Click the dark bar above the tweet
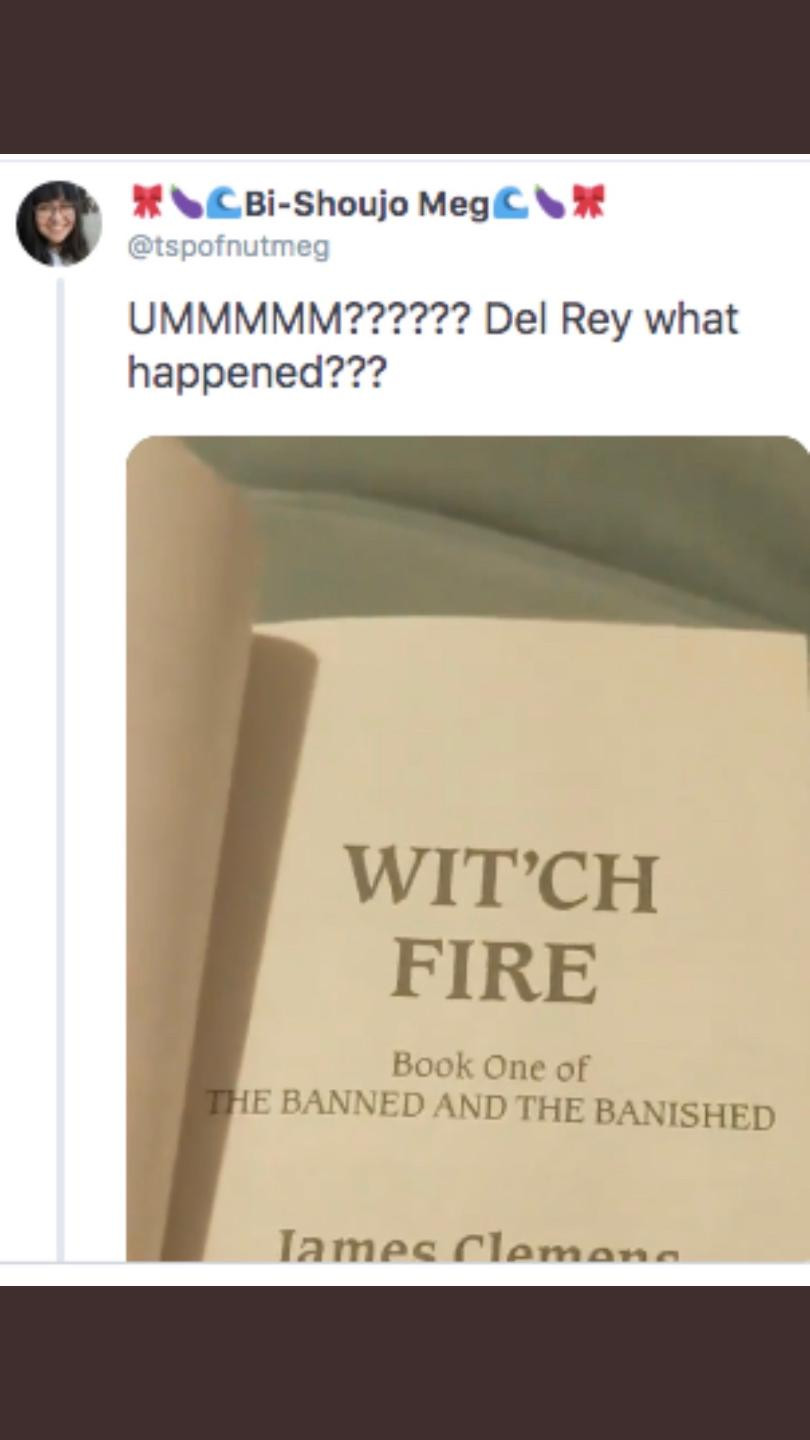This screenshot has width=810, height=1440. point(405,77)
